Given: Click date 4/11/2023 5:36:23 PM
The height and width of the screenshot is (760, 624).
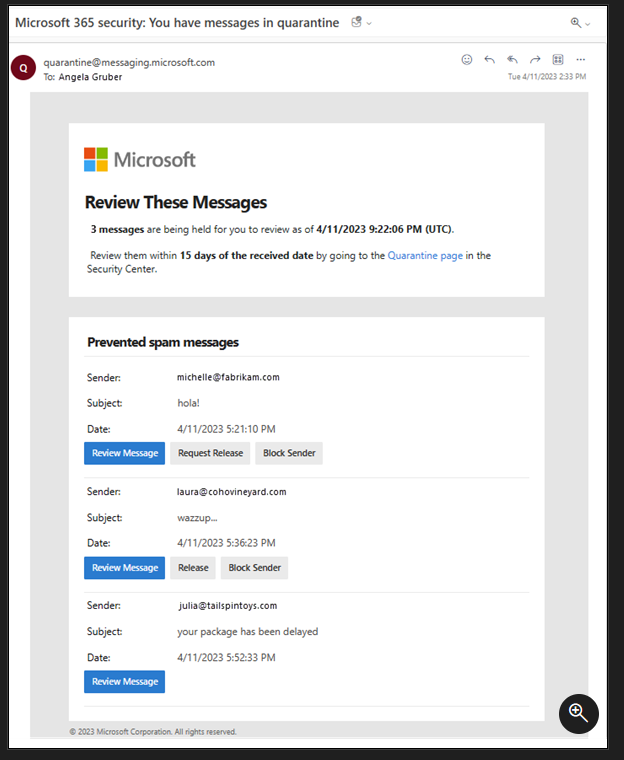Looking at the screenshot, I should pyautogui.click(x=226, y=543).
